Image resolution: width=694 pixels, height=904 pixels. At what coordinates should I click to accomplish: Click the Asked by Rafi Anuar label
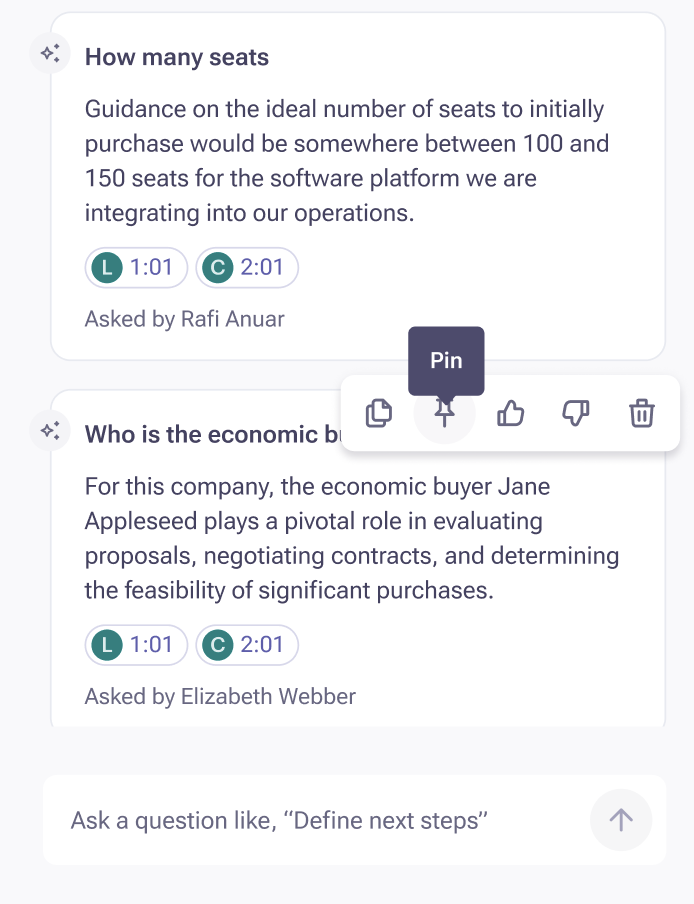tap(184, 319)
